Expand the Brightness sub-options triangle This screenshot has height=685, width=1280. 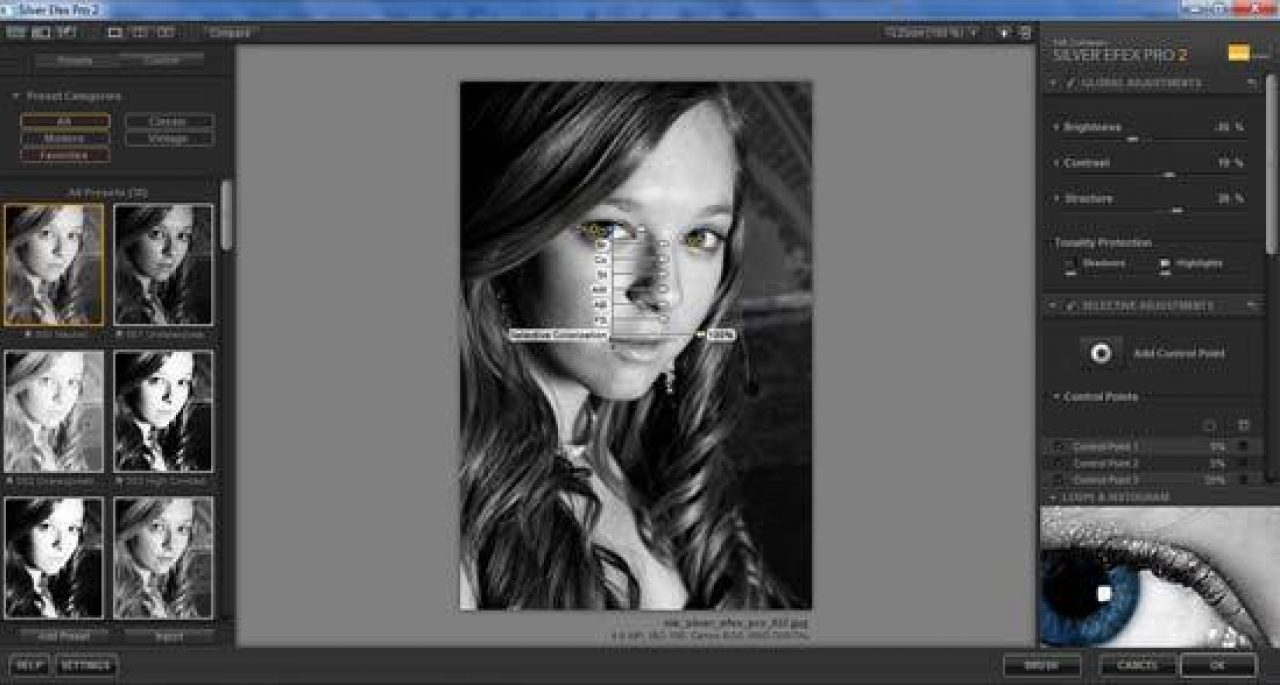(x=1057, y=127)
